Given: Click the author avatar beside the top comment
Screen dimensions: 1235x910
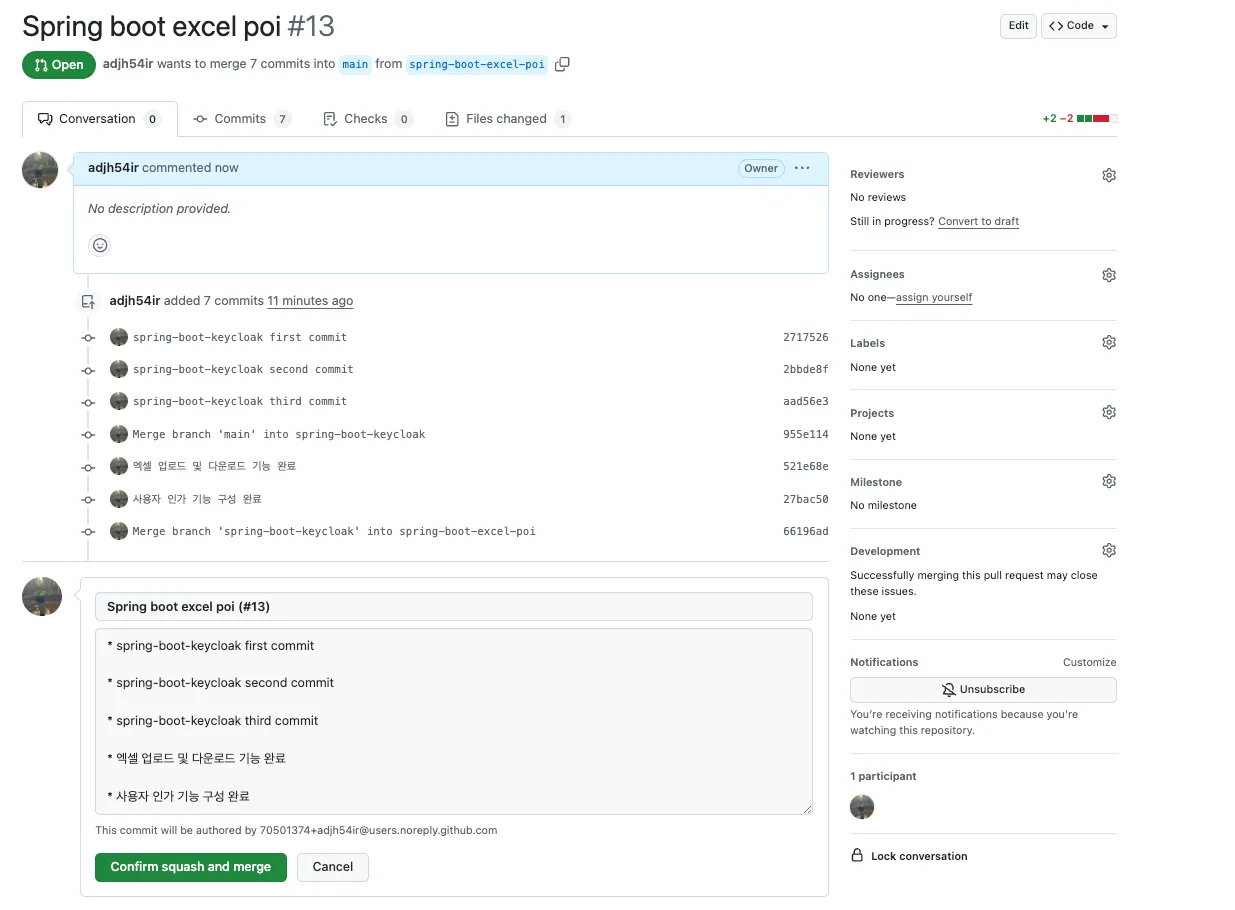Looking at the screenshot, I should tap(40, 170).
